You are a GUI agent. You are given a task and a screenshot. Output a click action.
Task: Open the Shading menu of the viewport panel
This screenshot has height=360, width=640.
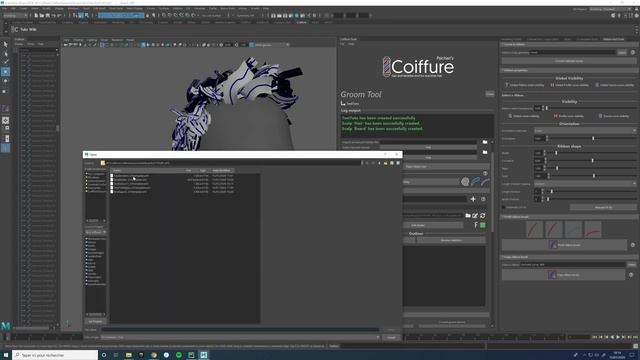78,40
